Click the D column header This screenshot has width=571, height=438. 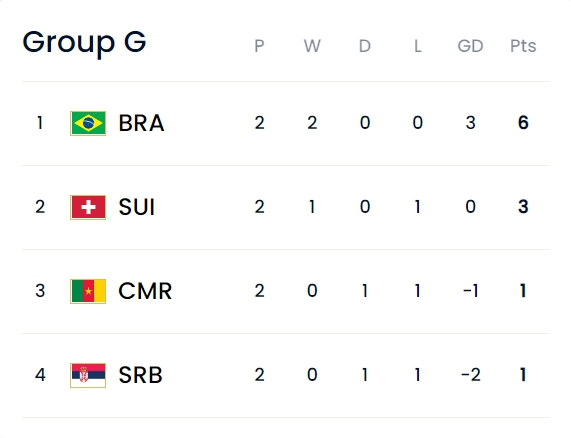[365, 46]
